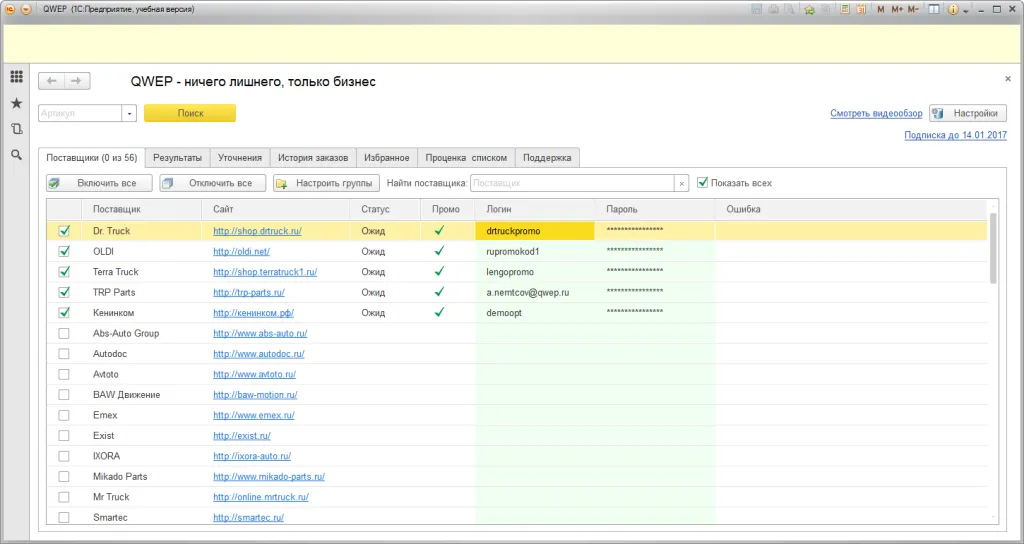
Task: Open the http://shop.drtruck.ru/ link
Action: coord(257,231)
